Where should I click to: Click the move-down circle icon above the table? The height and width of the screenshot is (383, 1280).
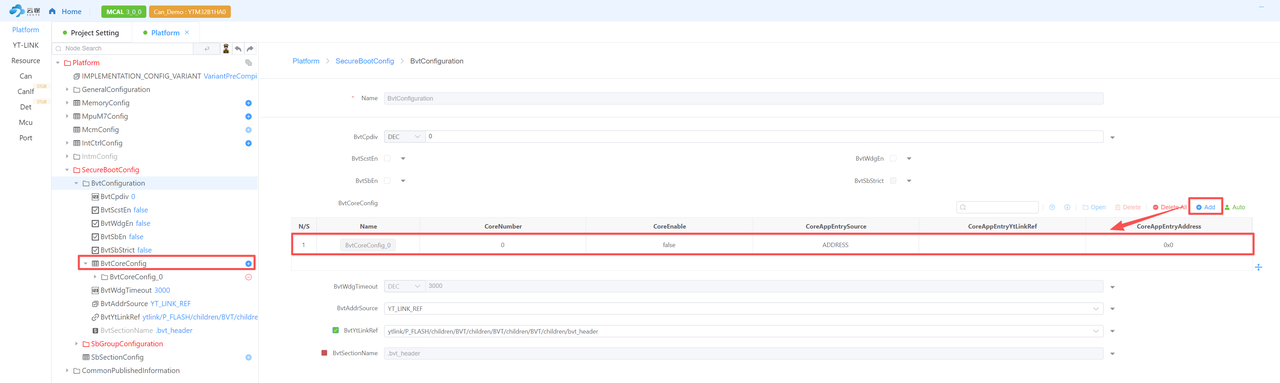pos(1067,207)
